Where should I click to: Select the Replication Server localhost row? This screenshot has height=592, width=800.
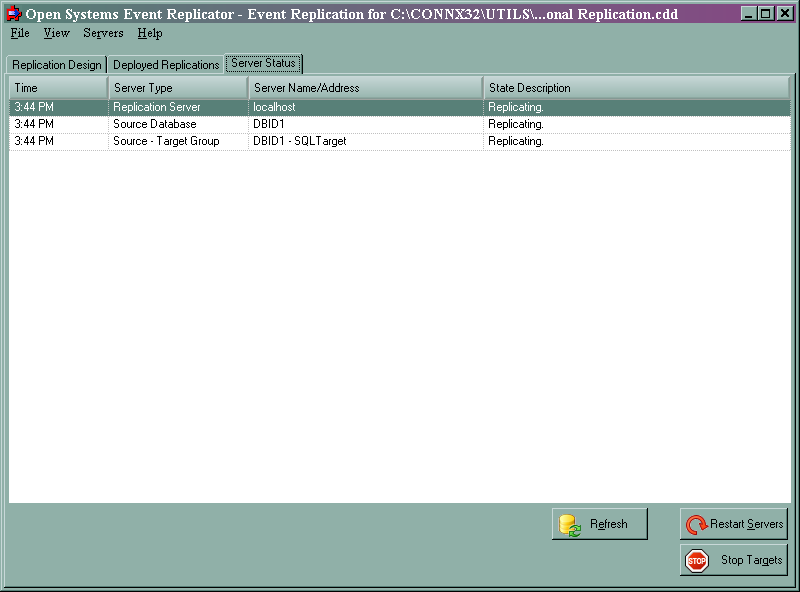tap(300, 107)
